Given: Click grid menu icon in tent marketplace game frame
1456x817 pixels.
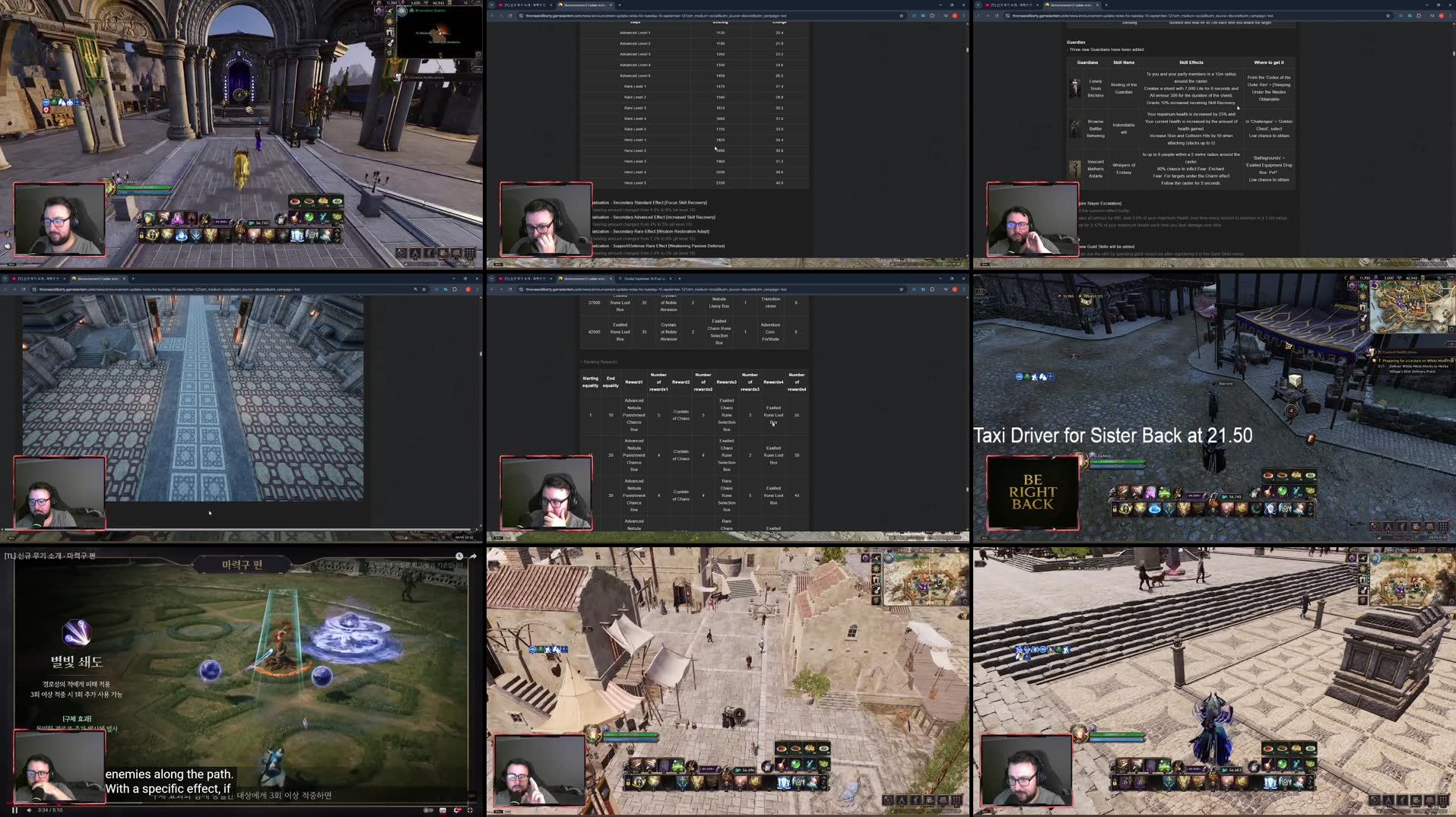Looking at the screenshot, I should [x=956, y=800].
